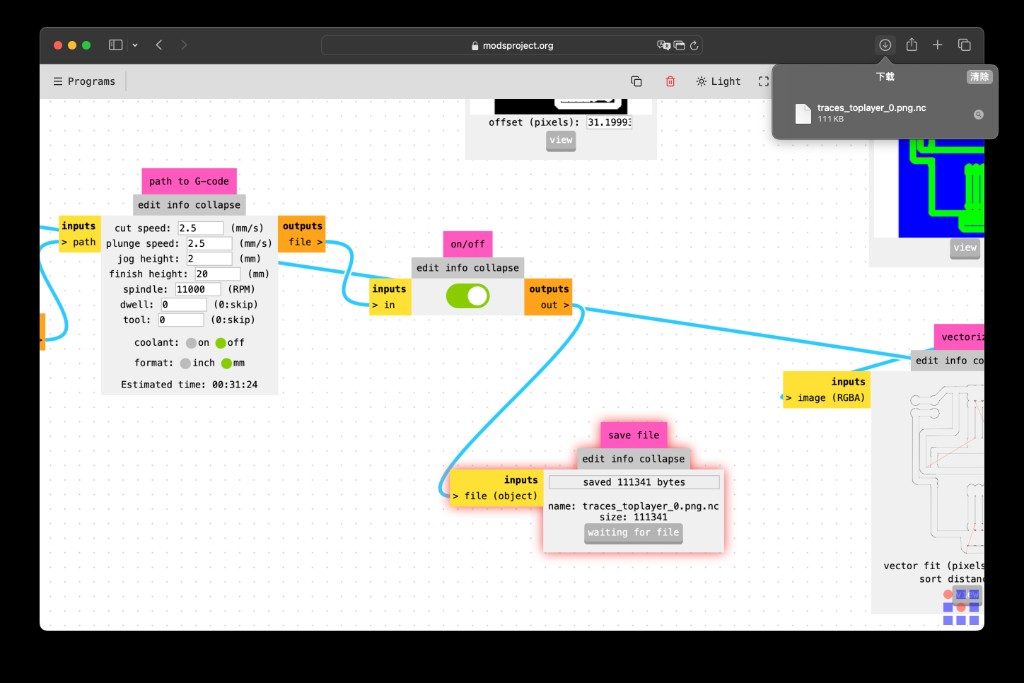Expand the sidebar dropdown chevron
Screen dimensions: 1024x683
click(135, 45)
